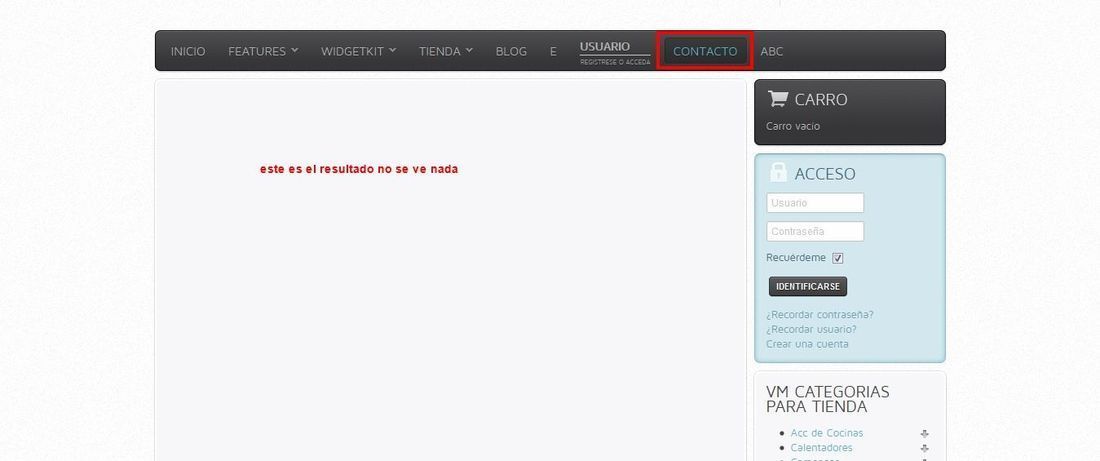
Task: Expand the TIENDA dropdown arrow
Action: [469, 50]
